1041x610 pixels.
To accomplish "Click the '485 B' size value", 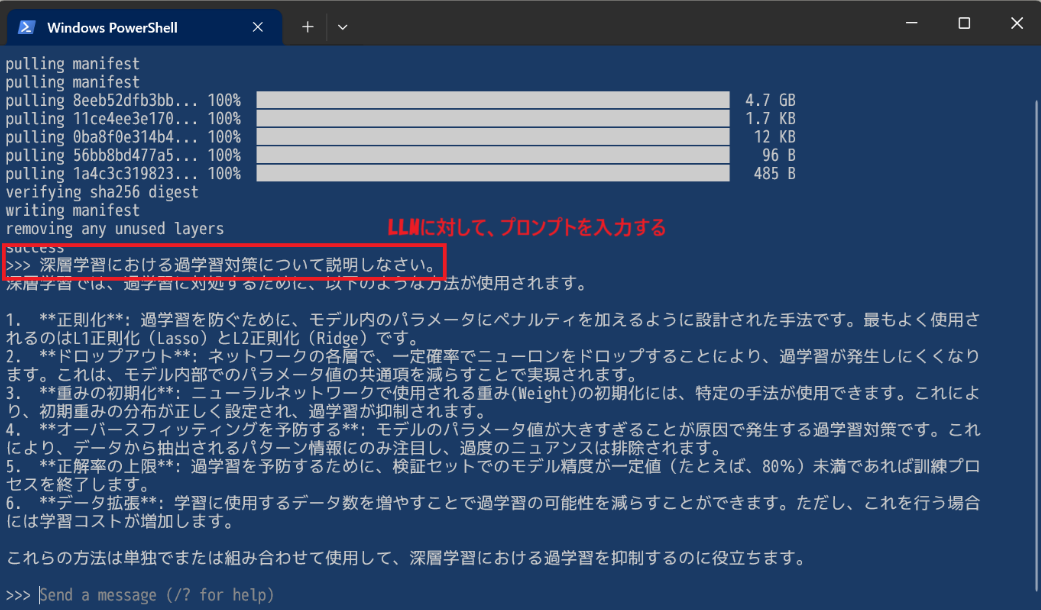I will pyautogui.click(x=774, y=173).
